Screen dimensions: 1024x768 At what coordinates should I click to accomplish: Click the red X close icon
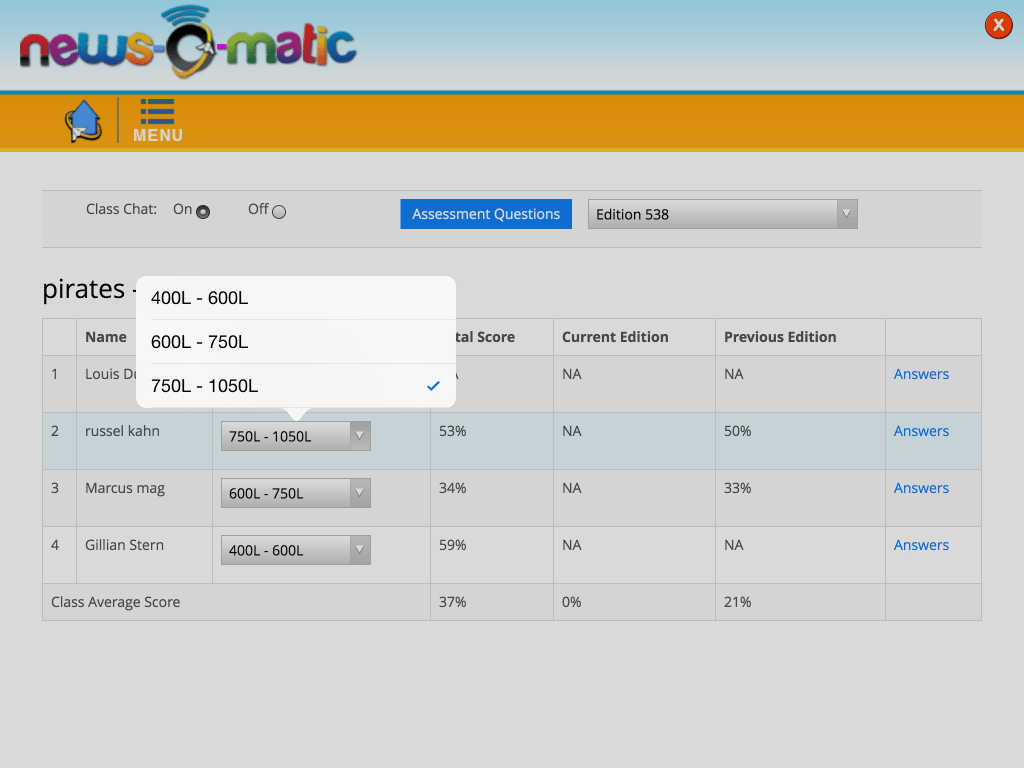[x=998, y=25]
